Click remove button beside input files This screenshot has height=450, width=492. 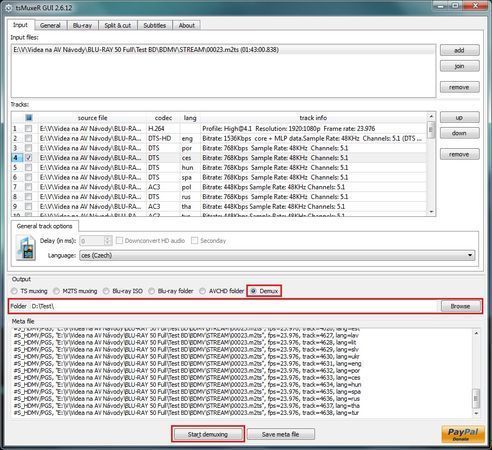point(460,87)
